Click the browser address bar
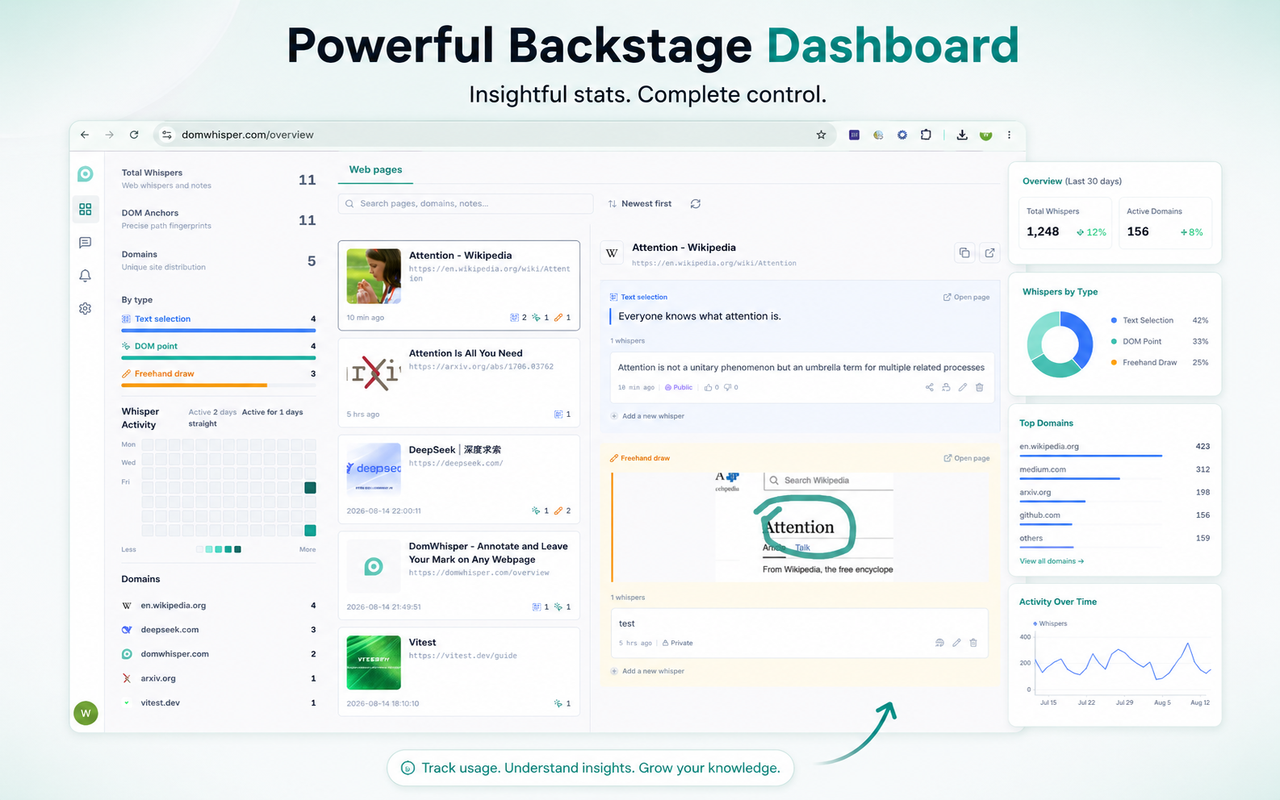Image resolution: width=1280 pixels, height=800 pixels. (x=495, y=135)
